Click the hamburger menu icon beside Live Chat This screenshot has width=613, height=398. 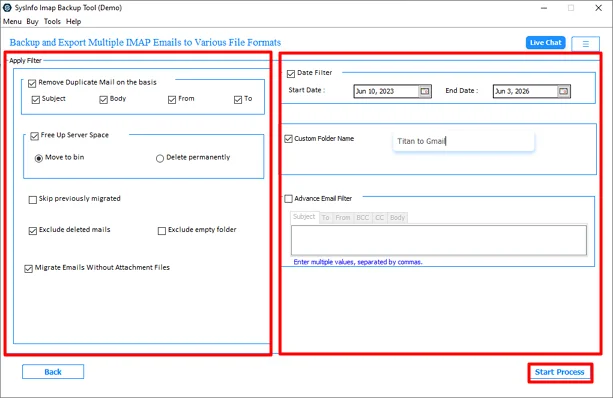[585, 44]
